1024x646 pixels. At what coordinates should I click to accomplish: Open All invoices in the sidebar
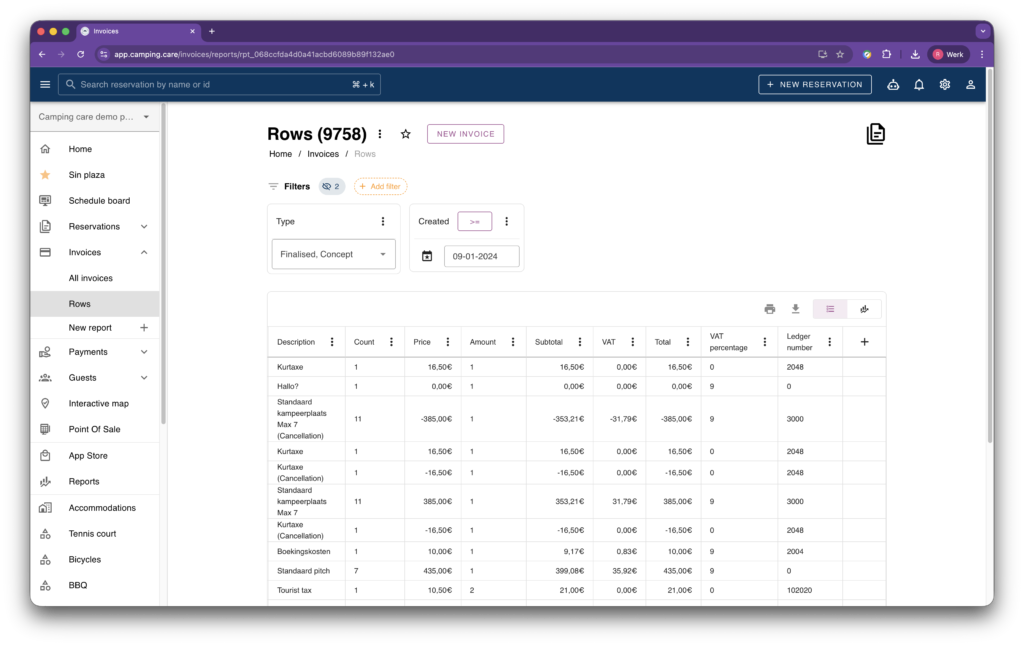[91, 278]
